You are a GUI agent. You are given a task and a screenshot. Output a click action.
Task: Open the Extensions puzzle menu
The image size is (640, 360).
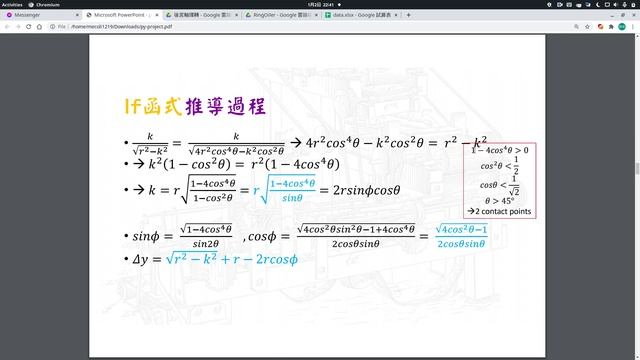[x=611, y=27]
